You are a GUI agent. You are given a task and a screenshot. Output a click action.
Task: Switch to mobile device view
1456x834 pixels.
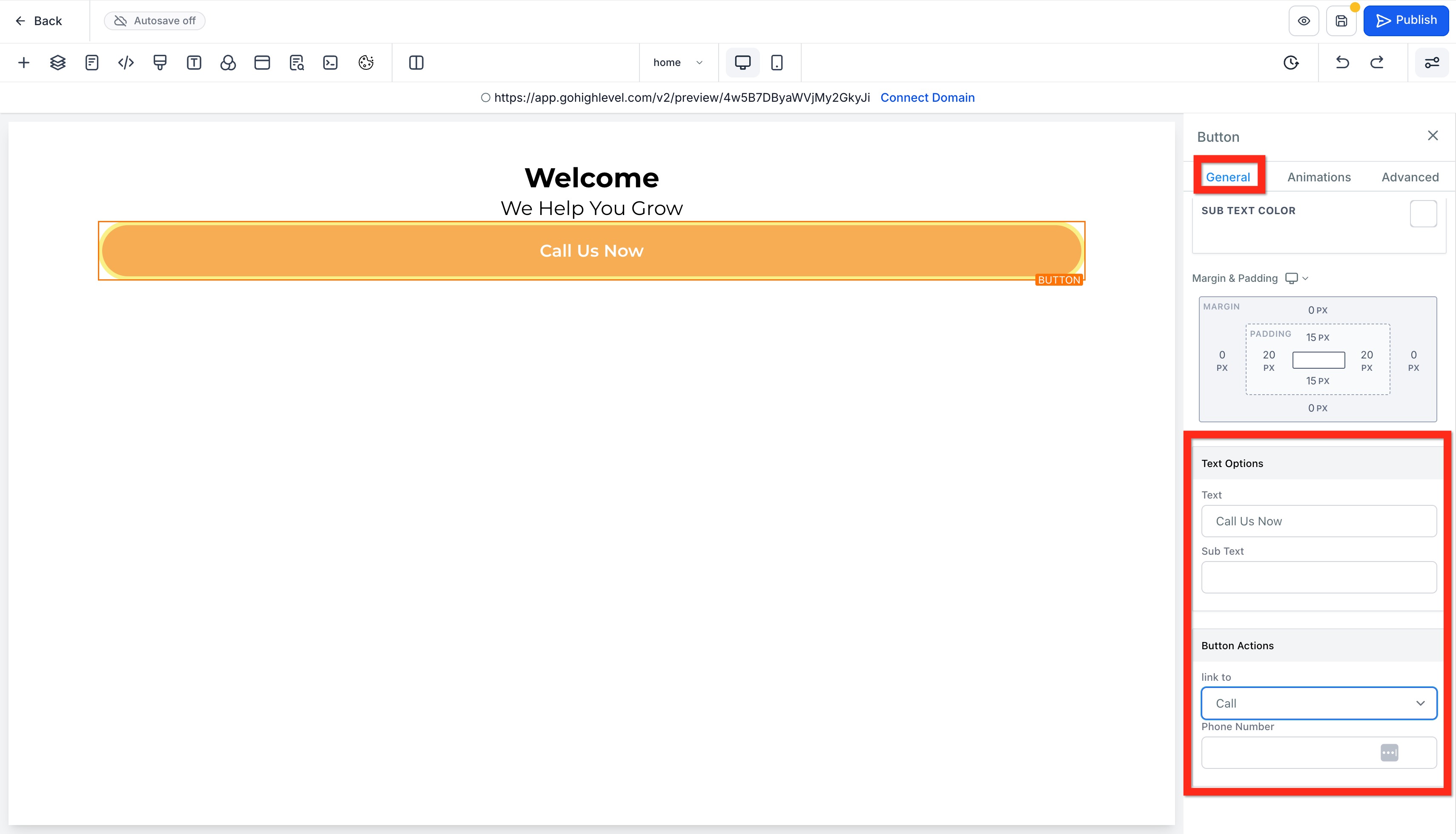tap(777, 63)
